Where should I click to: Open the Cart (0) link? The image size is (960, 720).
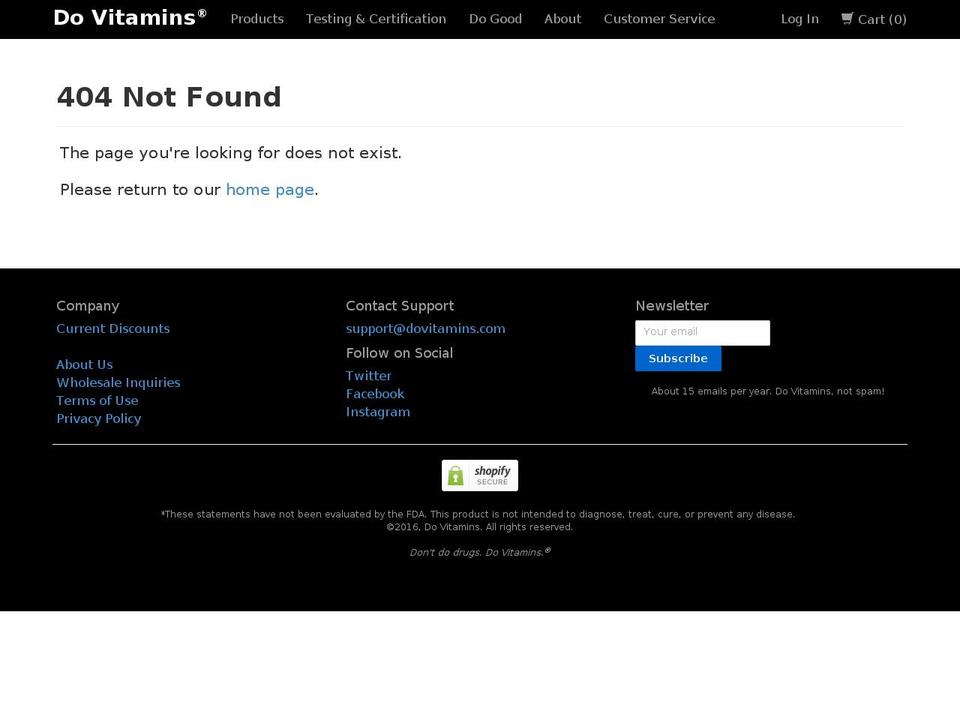[x=874, y=19]
